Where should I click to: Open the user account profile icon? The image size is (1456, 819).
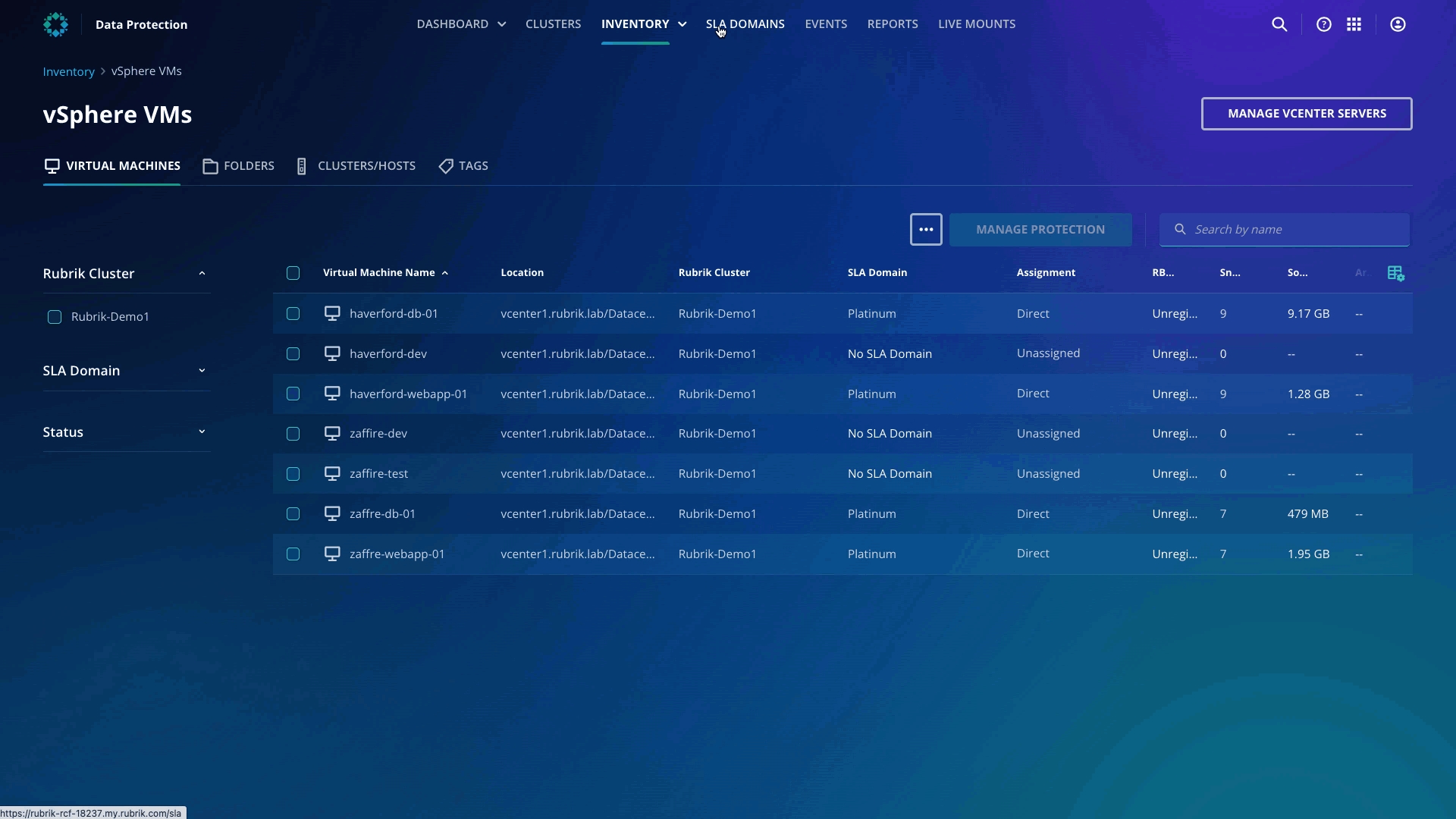click(x=1398, y=24)
